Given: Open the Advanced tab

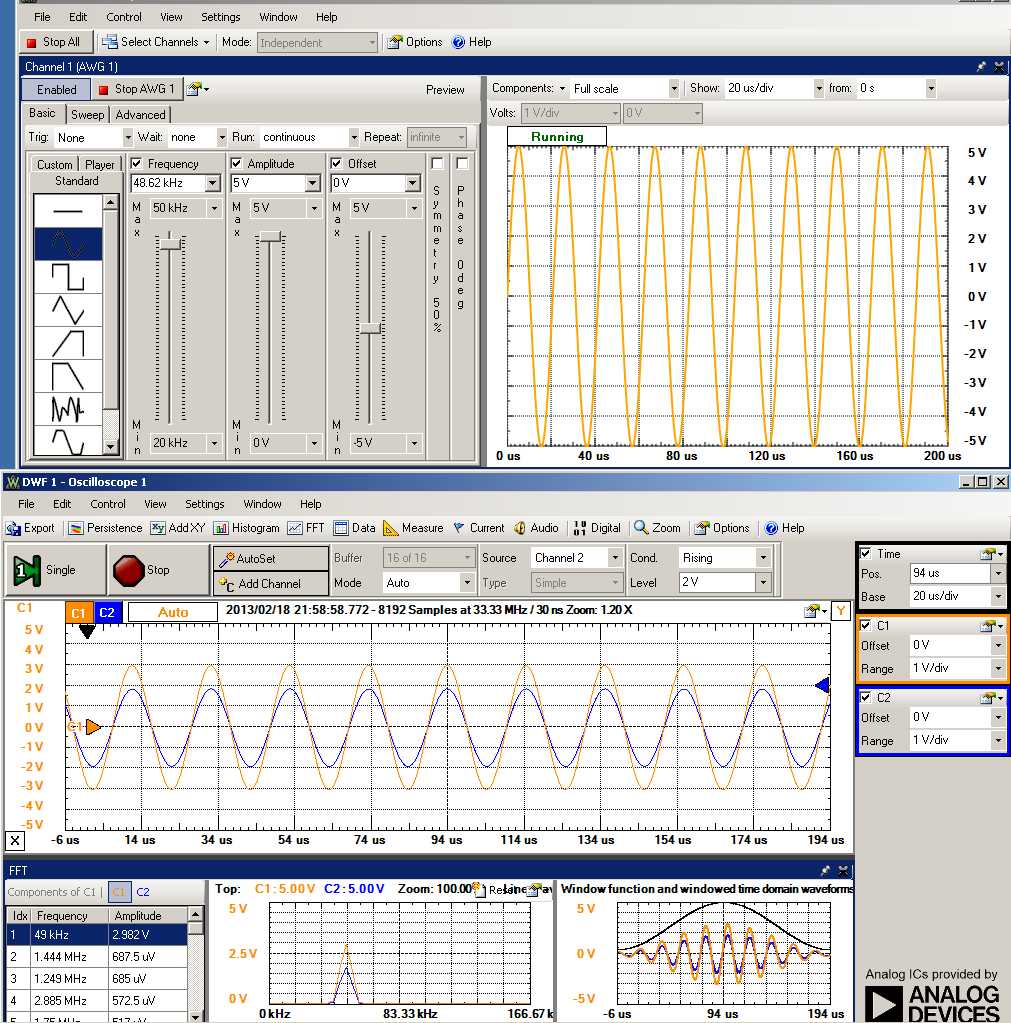Looking at the screenshot, I should pos(141,115).
